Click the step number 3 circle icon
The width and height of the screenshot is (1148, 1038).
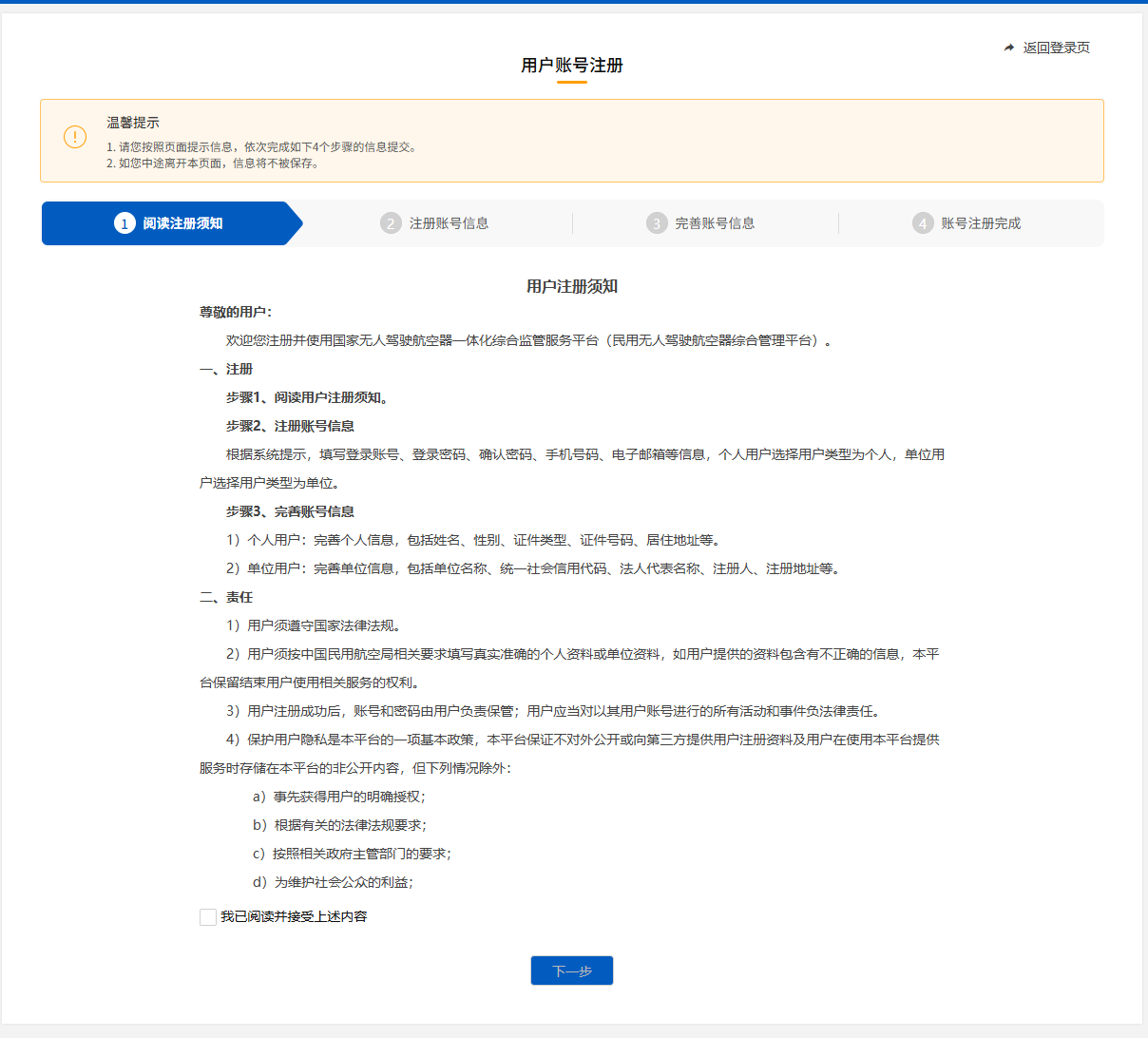[657, 223]
